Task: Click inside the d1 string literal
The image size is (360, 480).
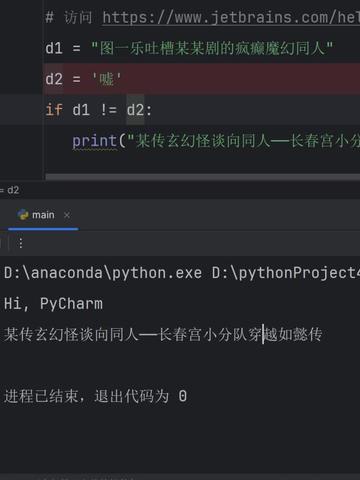Action: pos(212,48)
